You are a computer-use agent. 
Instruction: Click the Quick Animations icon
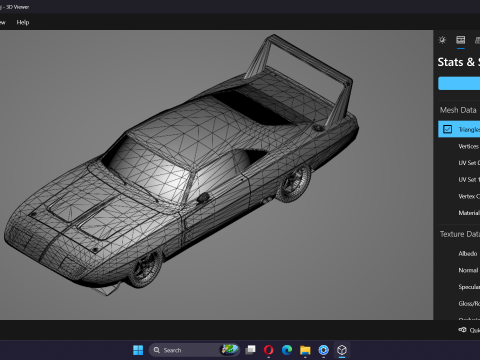pos(462,330)
